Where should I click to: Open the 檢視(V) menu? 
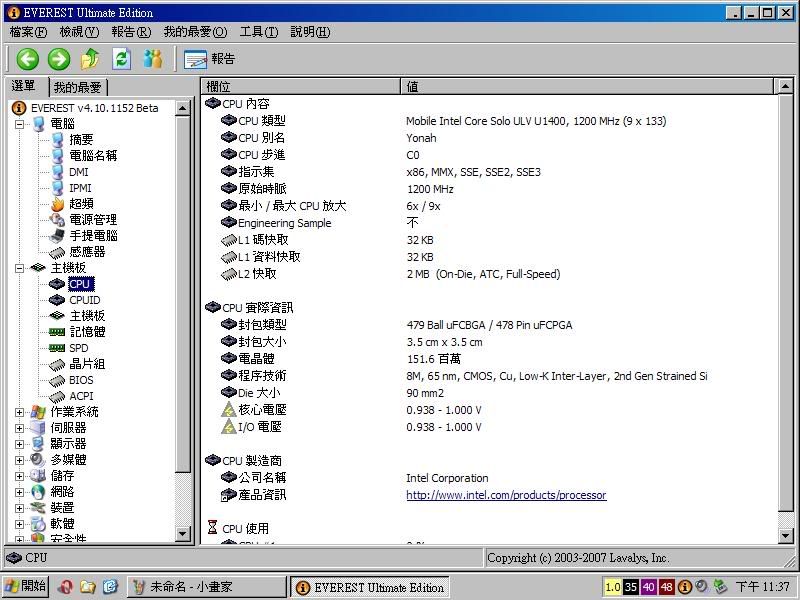[x=79, y=32]
